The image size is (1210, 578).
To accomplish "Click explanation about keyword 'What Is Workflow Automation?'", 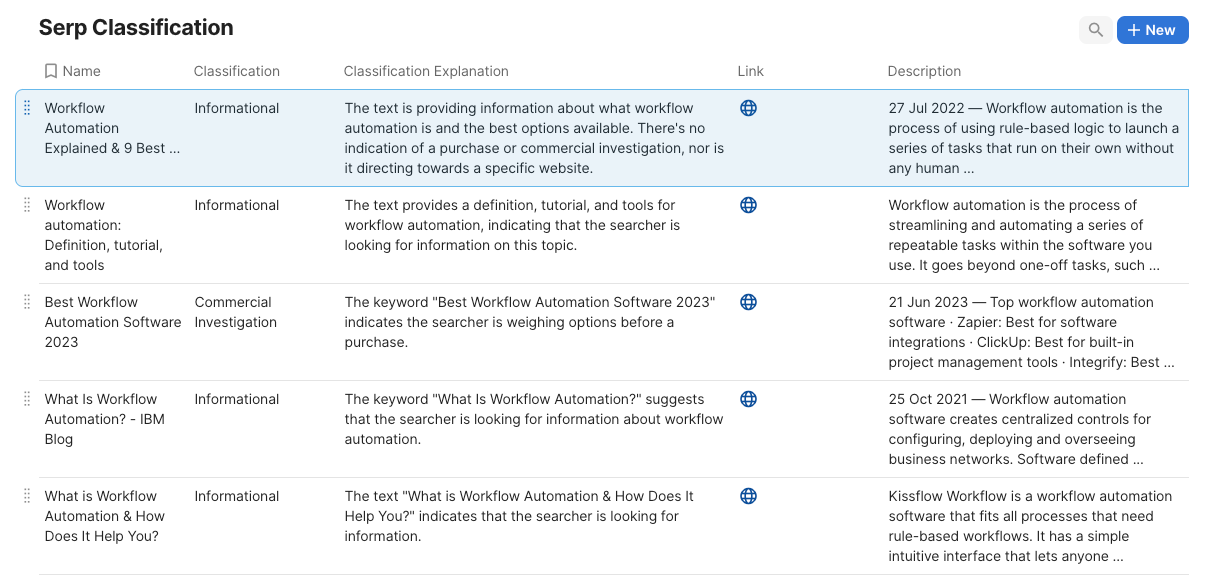I will [x=534, y=419].
